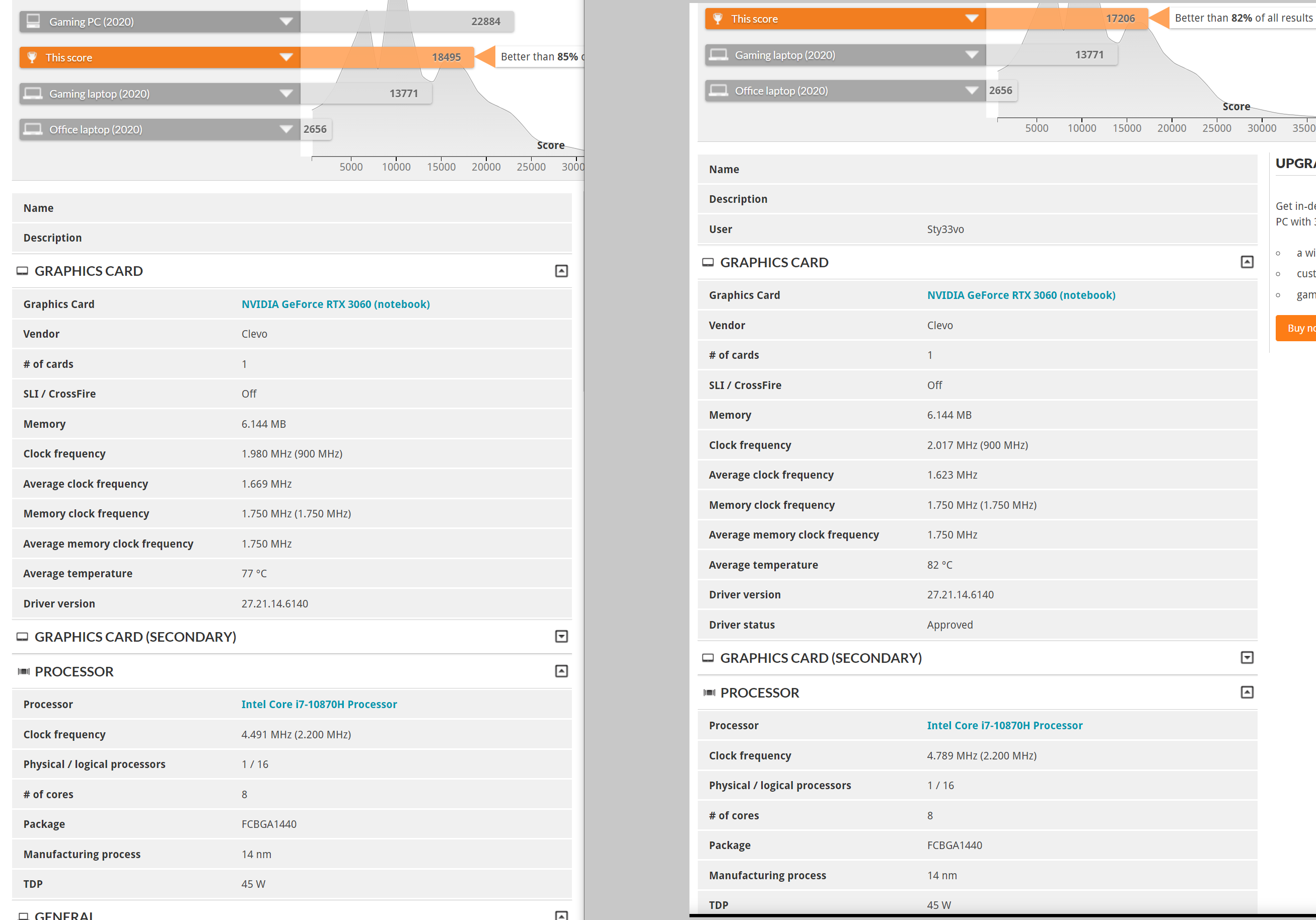1316x920 pixels.
Task: Click the Memory value 6.144 MB in right window
Action: tap(949, 415)
